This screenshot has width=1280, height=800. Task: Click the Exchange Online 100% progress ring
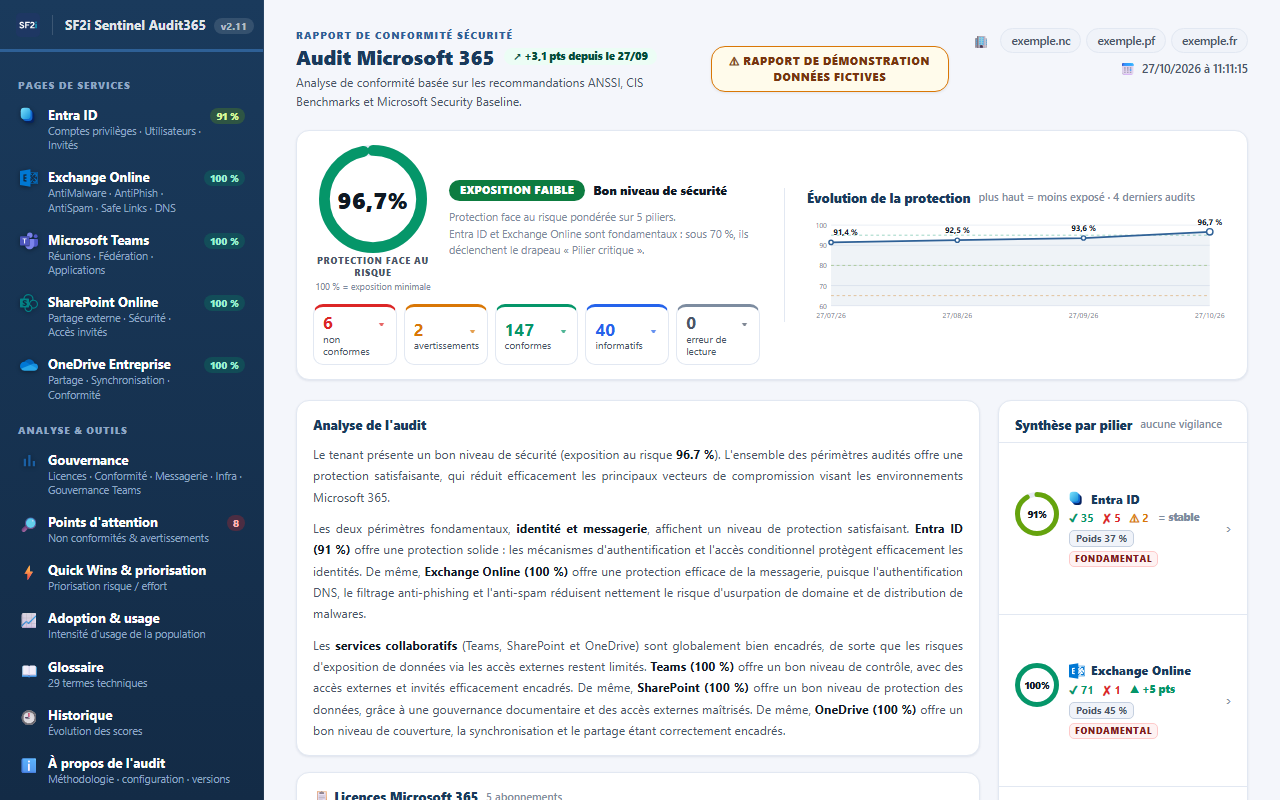tap(1037, 686)
